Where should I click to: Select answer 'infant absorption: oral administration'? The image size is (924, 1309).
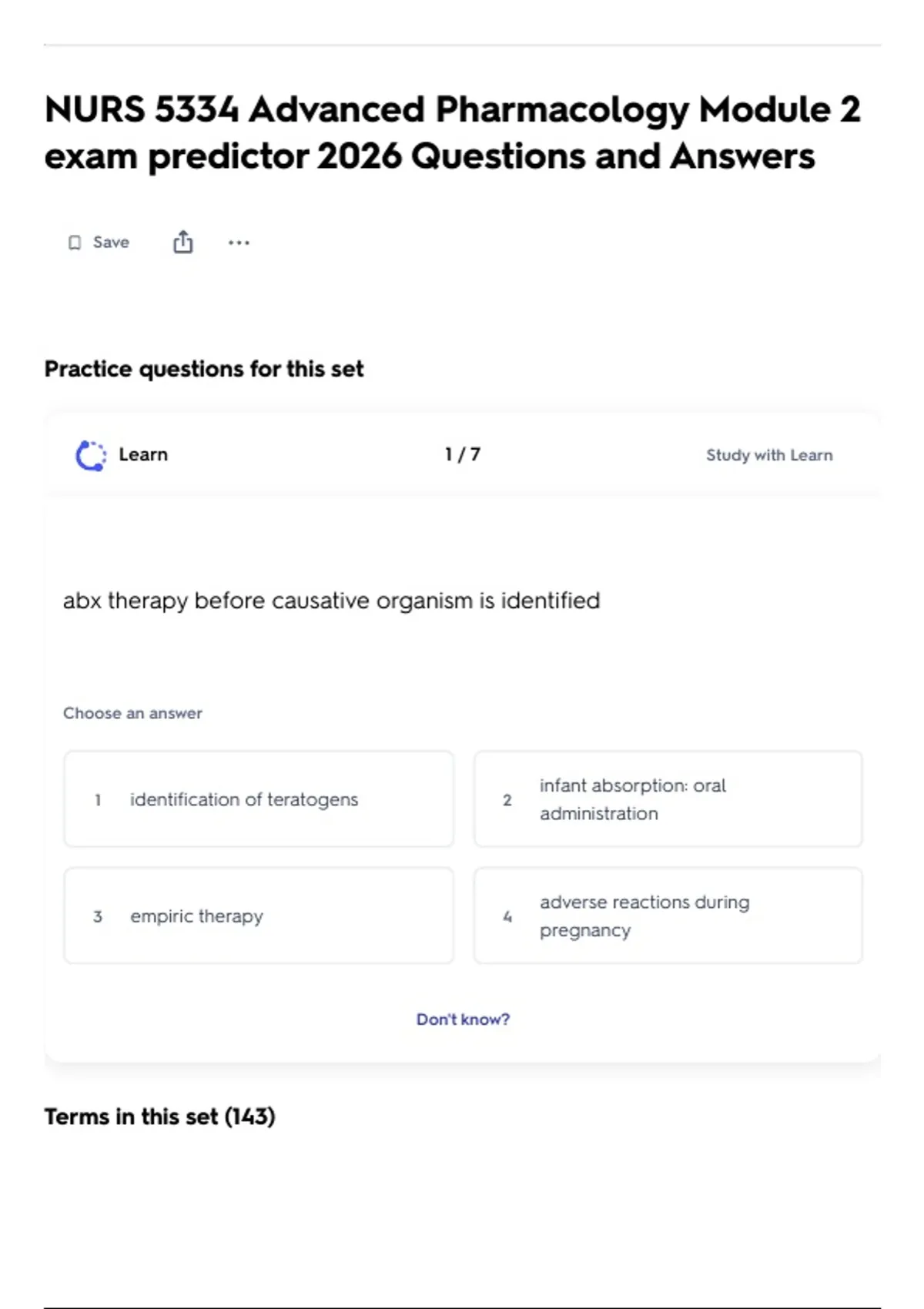coord(668,799)
